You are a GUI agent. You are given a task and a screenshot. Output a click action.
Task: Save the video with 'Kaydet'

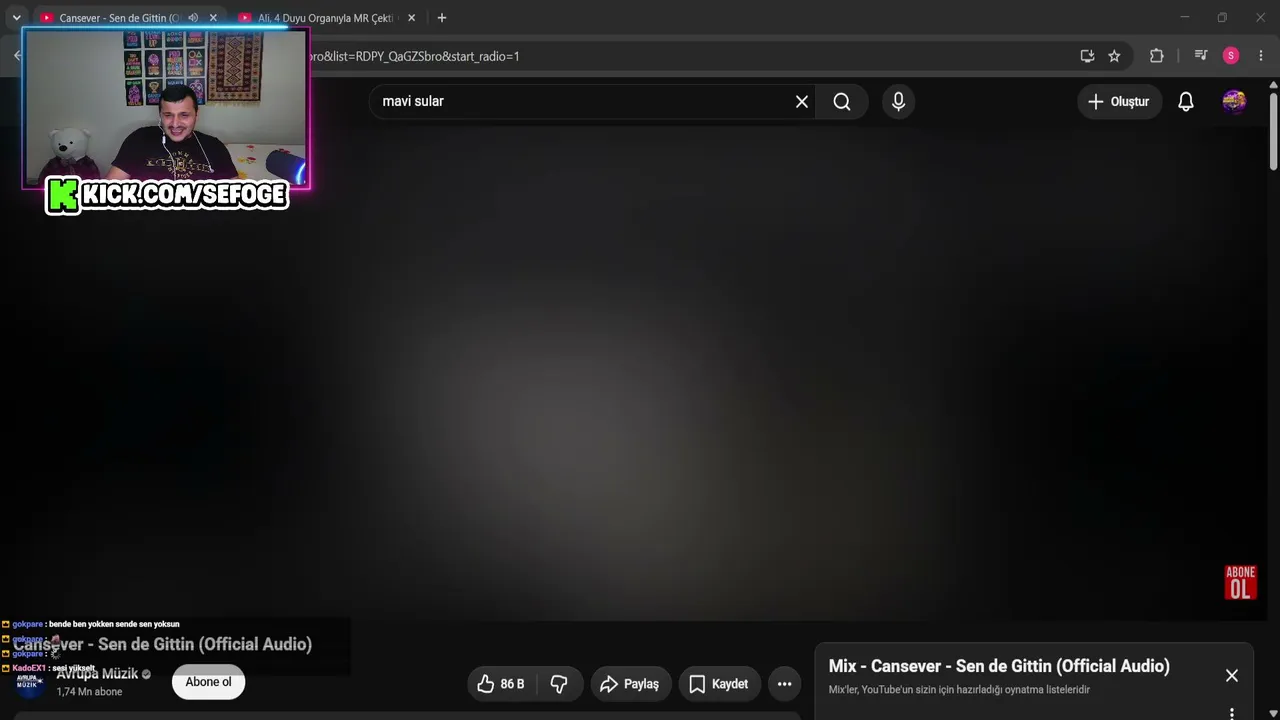click(719, 684)
